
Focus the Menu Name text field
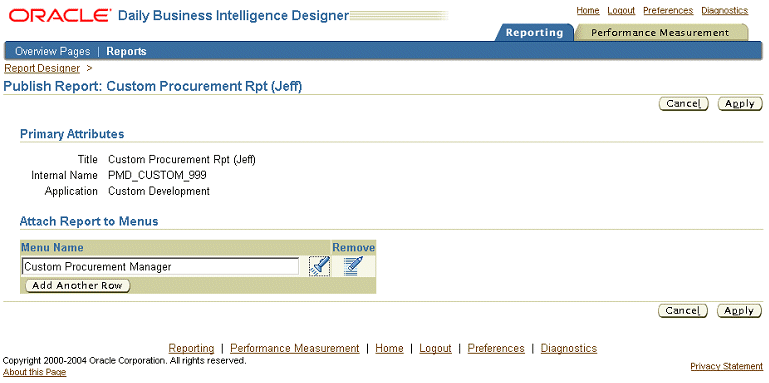pyautogui.click(x=160, y=267)
